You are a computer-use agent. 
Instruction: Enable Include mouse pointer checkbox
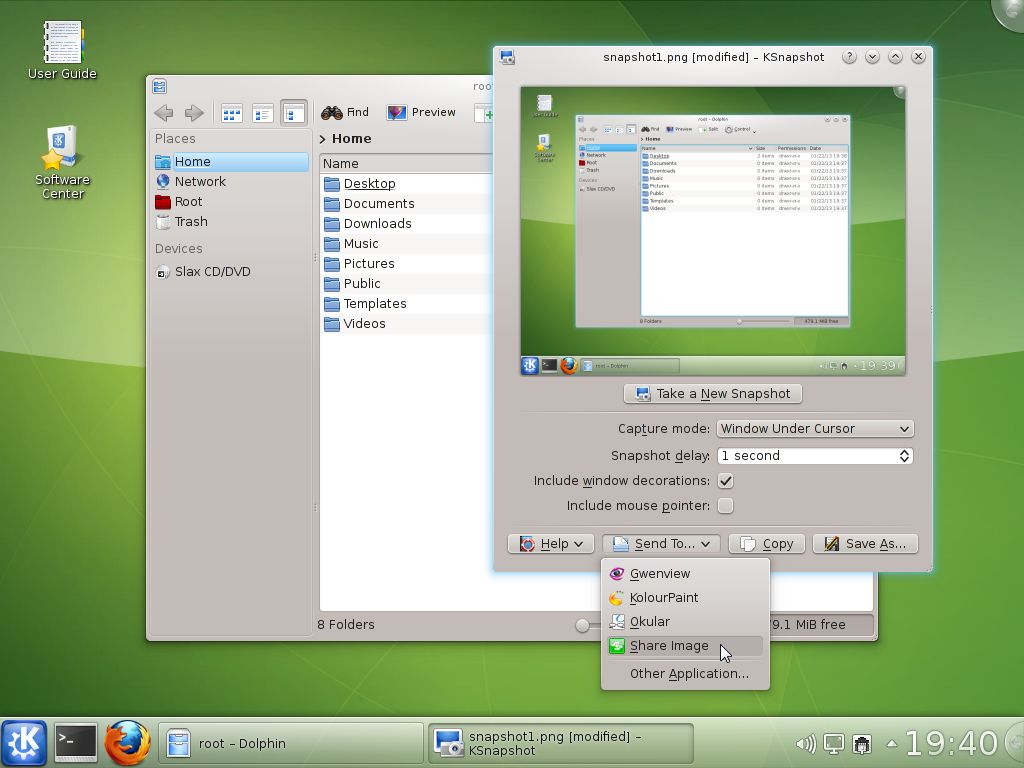pos(725,505)
